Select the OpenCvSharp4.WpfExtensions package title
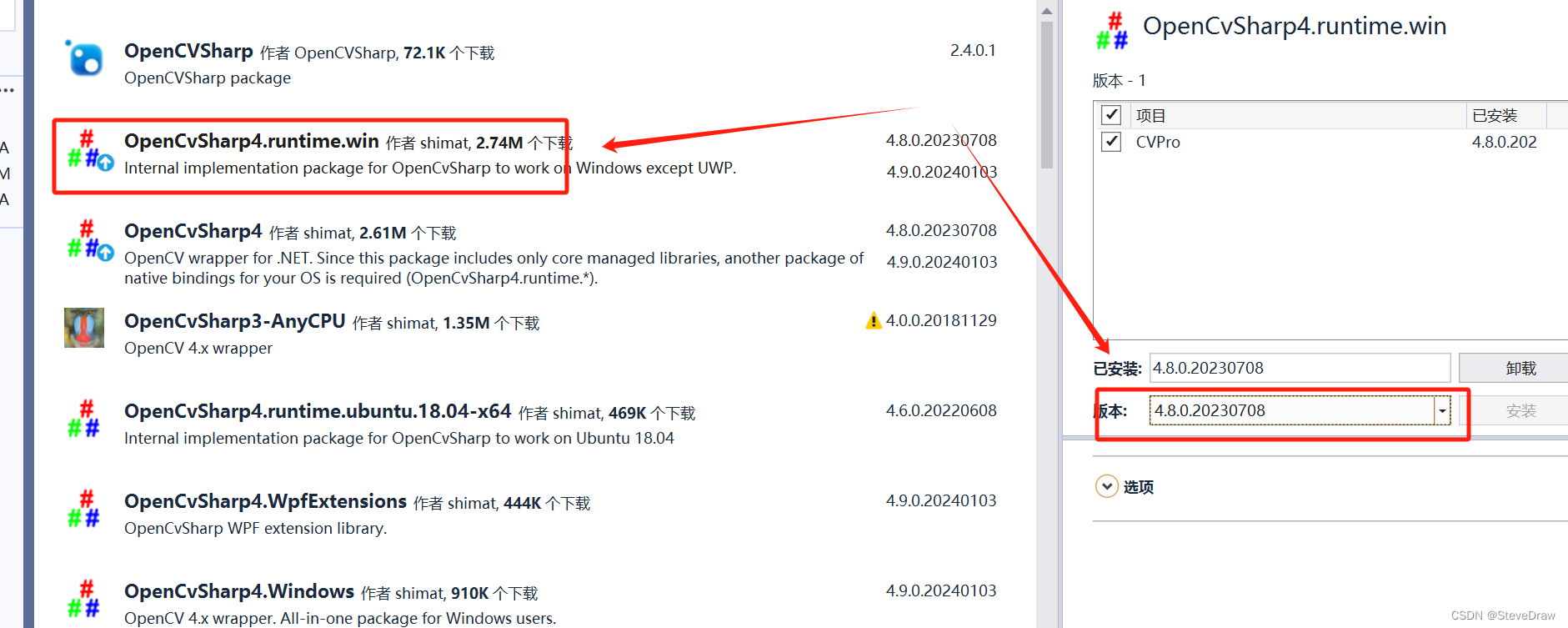This screenshot has height=628, width=1568. [265, 501]
